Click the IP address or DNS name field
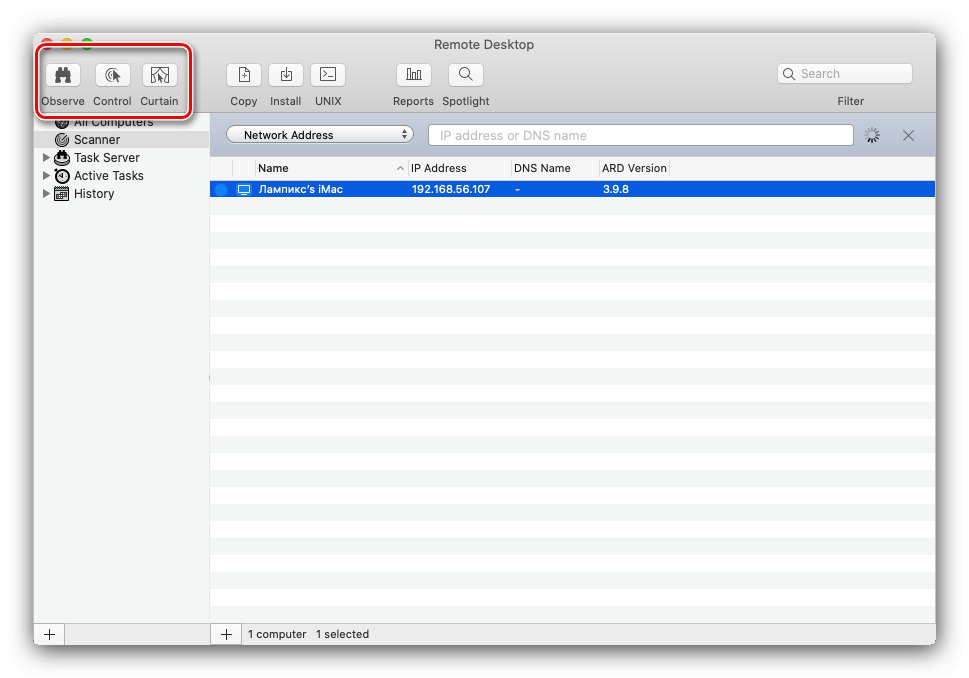The width and height of the screenshot is (969, 678). [641, 135]
